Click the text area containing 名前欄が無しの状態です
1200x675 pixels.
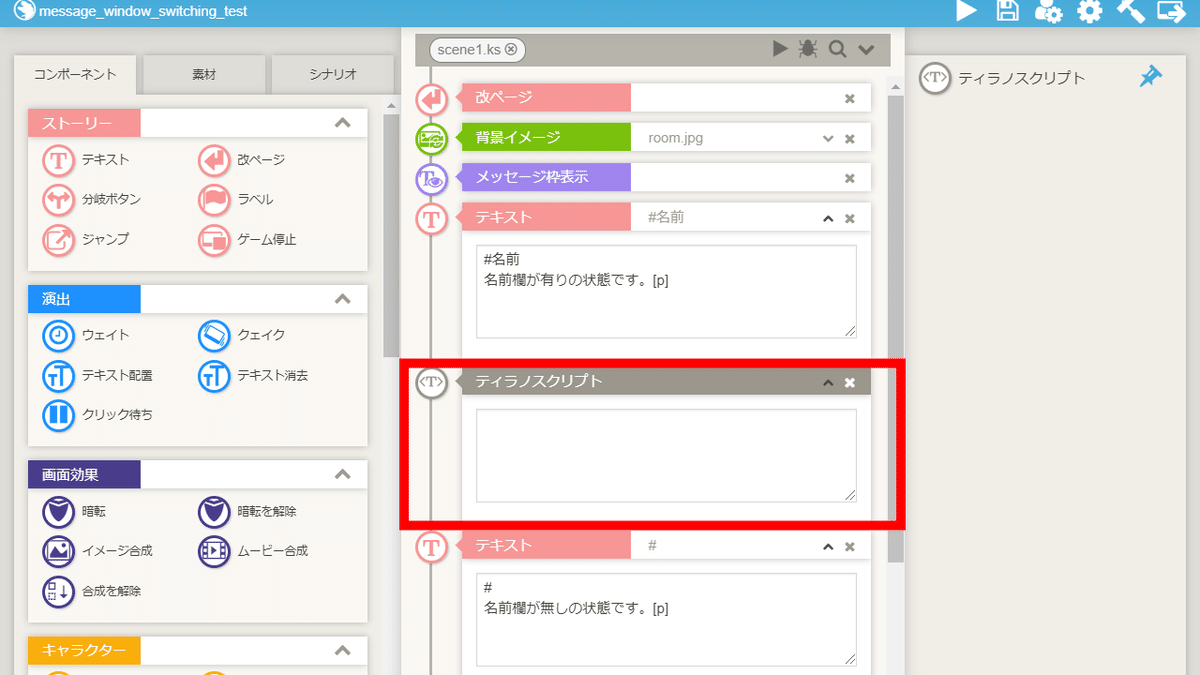(666, 619)
